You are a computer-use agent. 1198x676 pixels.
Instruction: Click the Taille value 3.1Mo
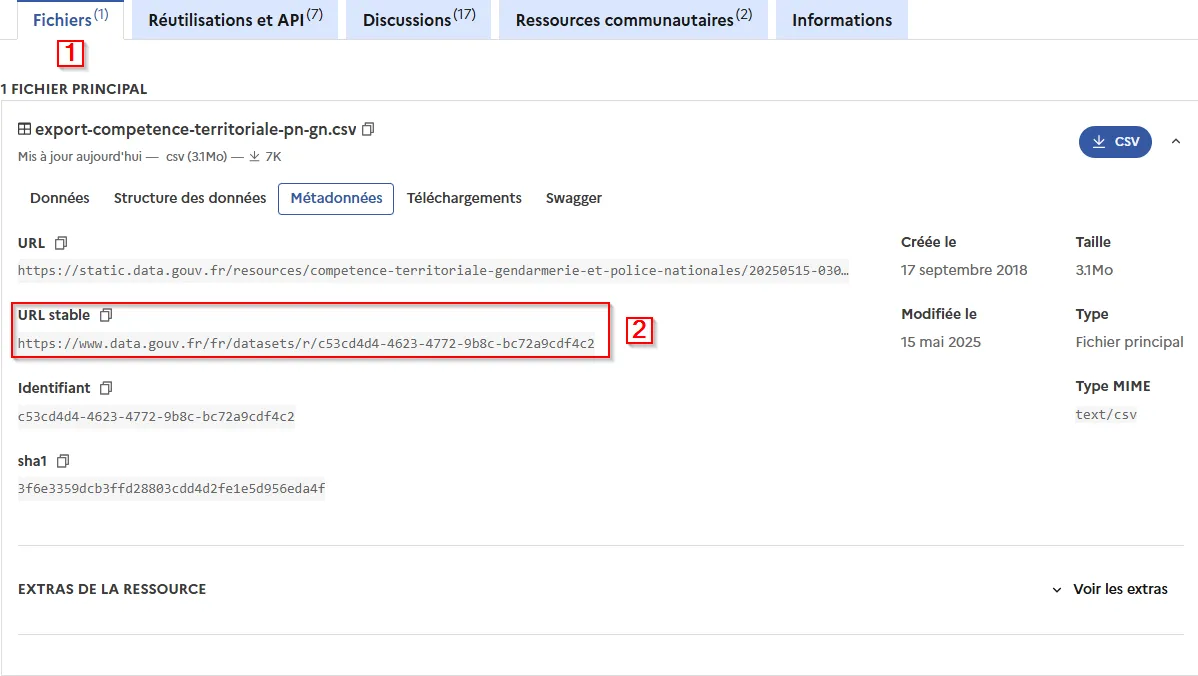click(x=1094, y=270)
